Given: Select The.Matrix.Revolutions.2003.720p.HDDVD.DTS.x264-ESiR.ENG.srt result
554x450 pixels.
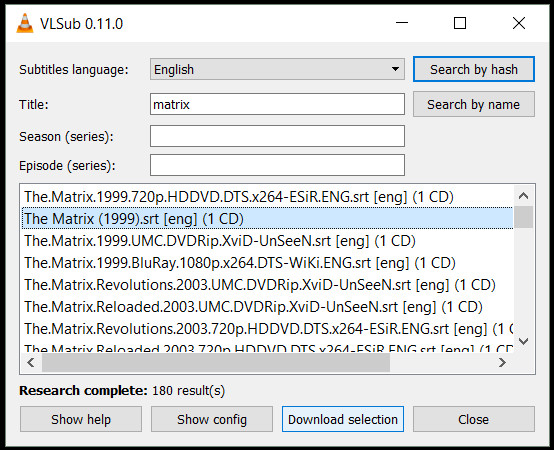Looking at the screenshot, I should click(x=267, y=329).
